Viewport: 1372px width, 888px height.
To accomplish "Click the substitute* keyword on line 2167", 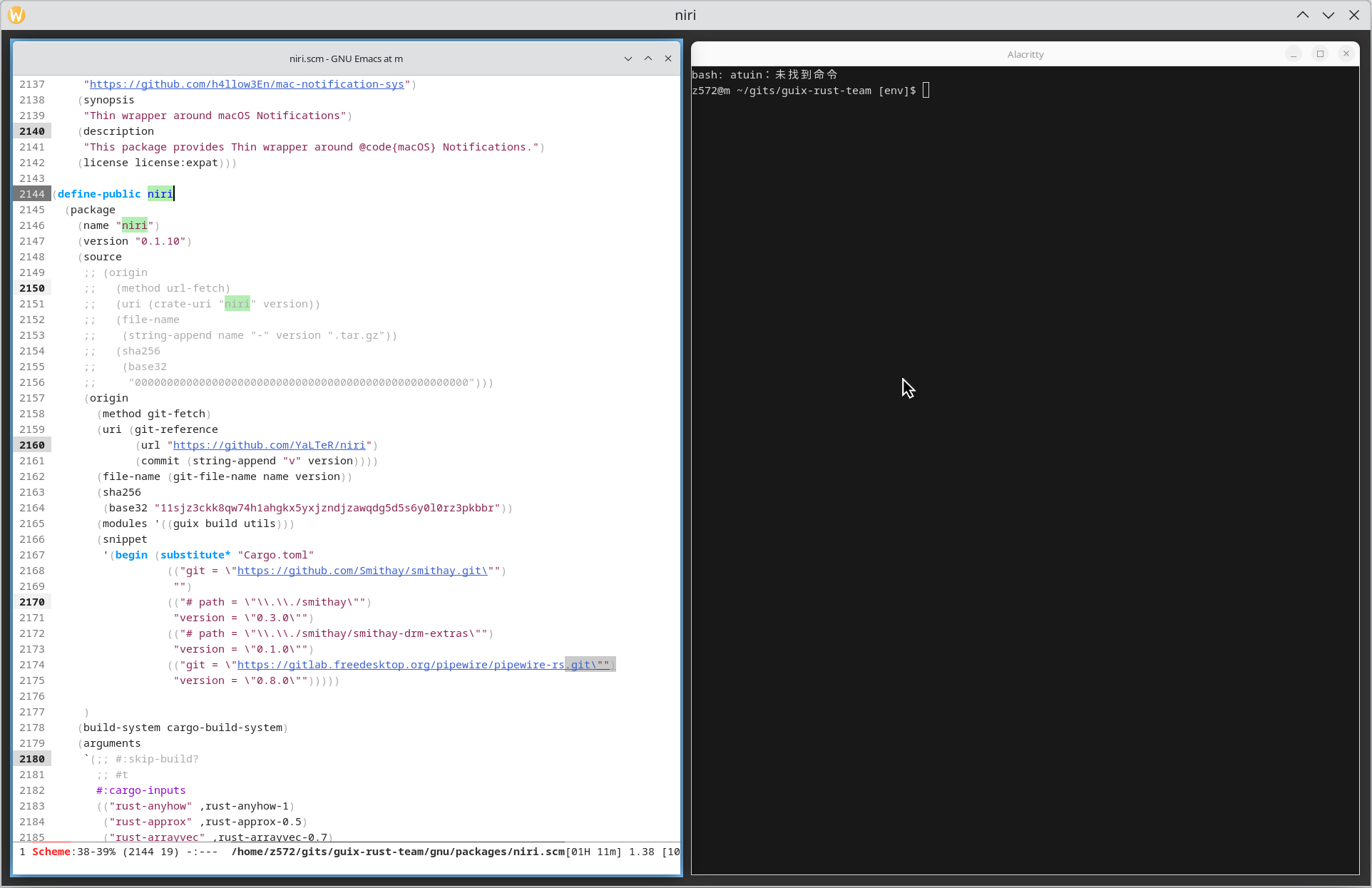I will tap(195, 555).
